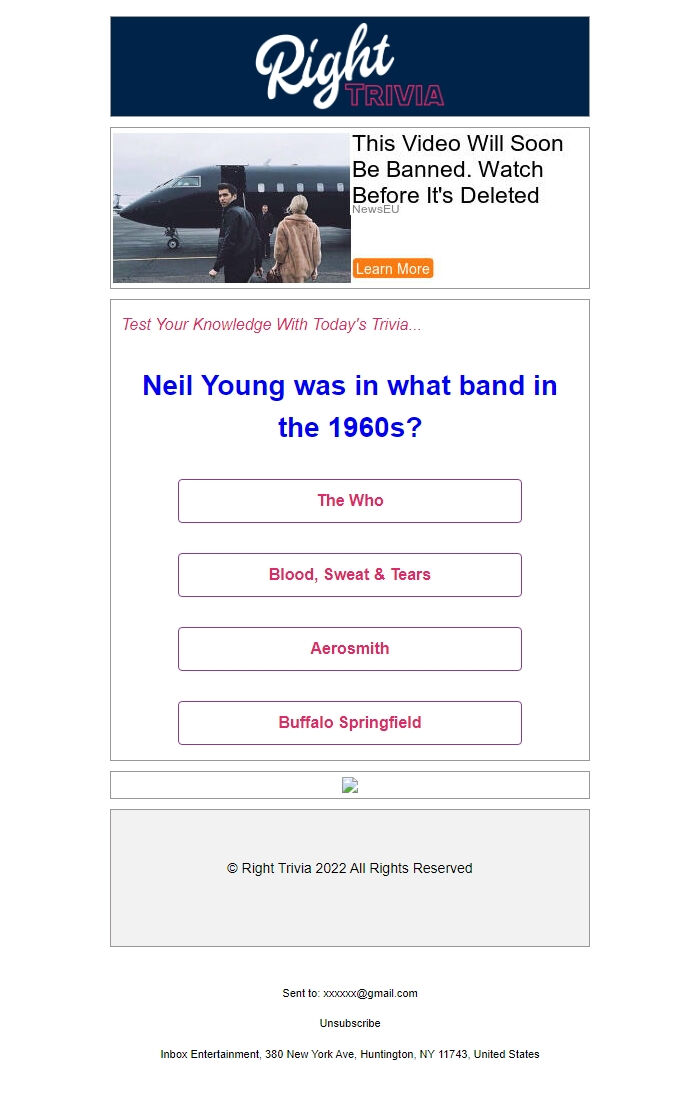This screenshot has width=700, height=1100.
Task: Click the trivia question text
Action: coord(349,405)
